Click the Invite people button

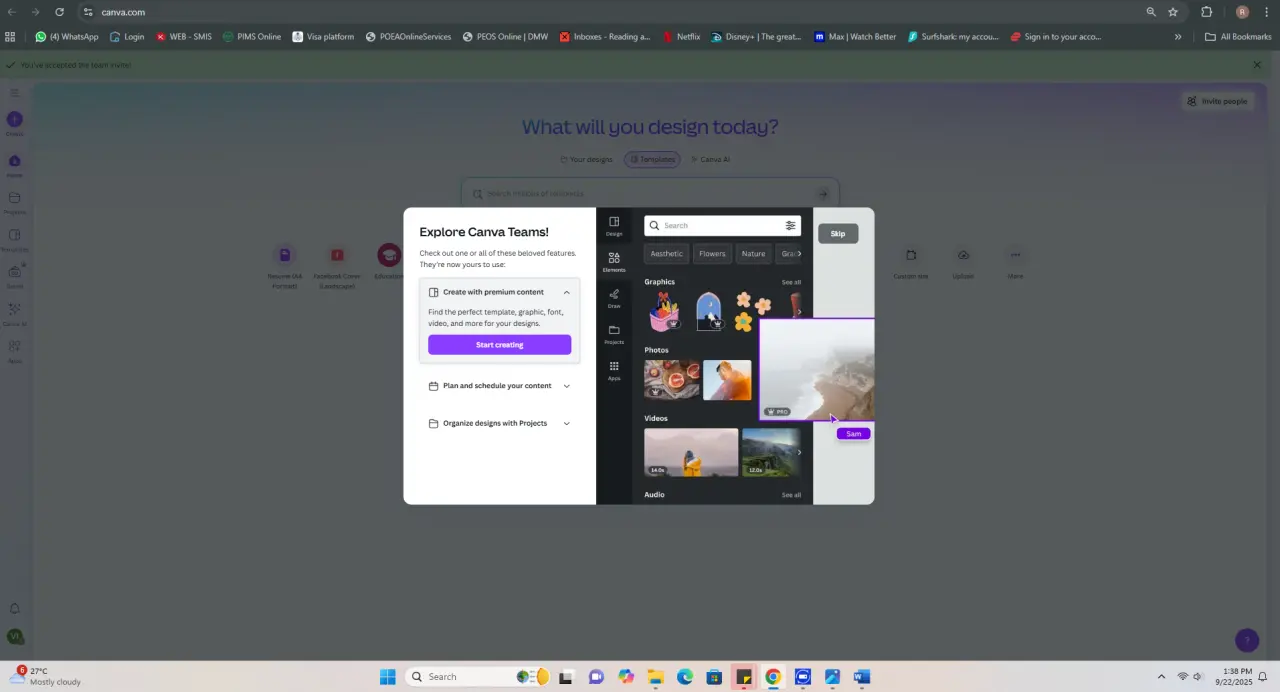pos(1217,101)
